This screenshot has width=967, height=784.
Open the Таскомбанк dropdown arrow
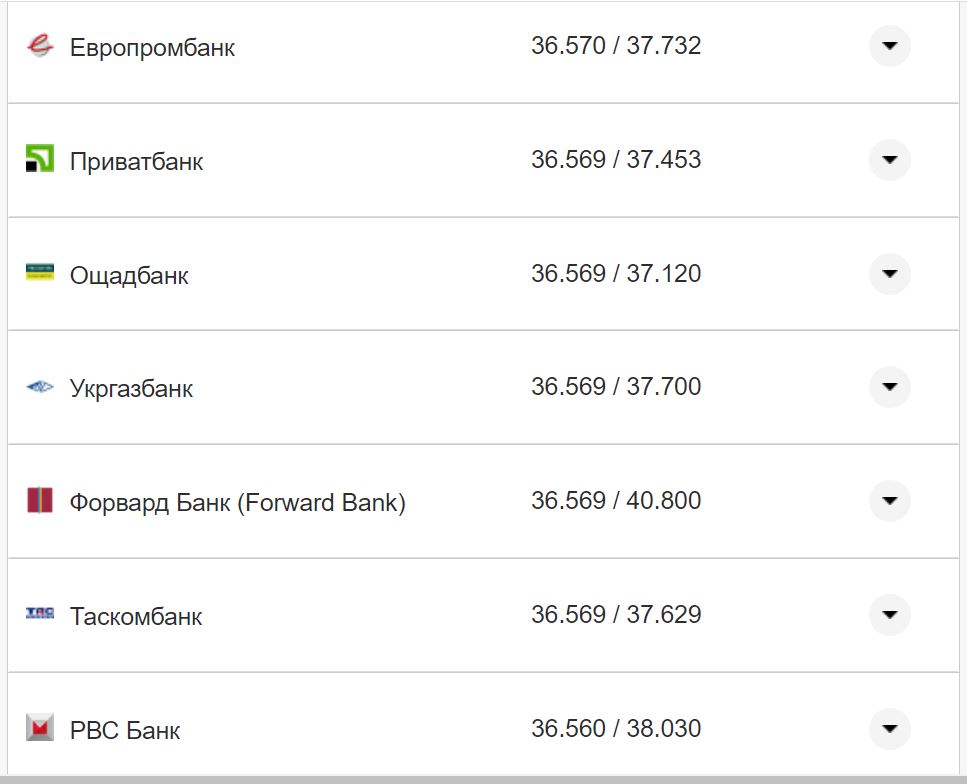889,616
